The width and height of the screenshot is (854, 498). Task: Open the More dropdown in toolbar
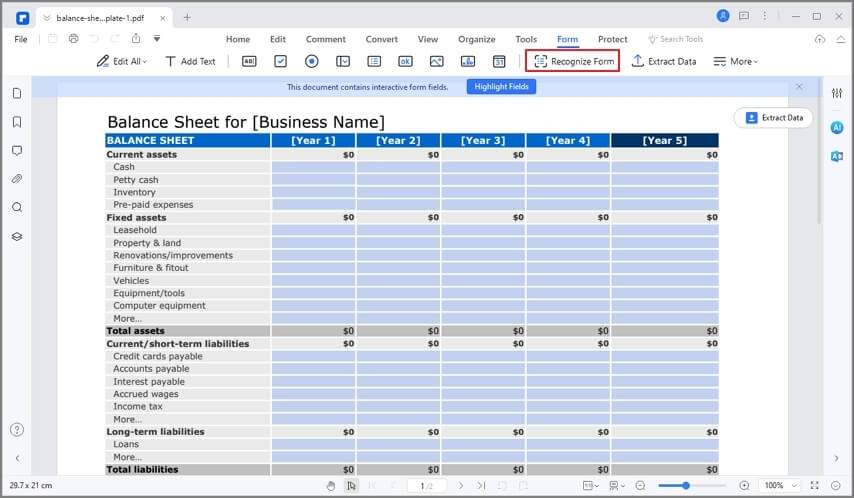[735, 62]
